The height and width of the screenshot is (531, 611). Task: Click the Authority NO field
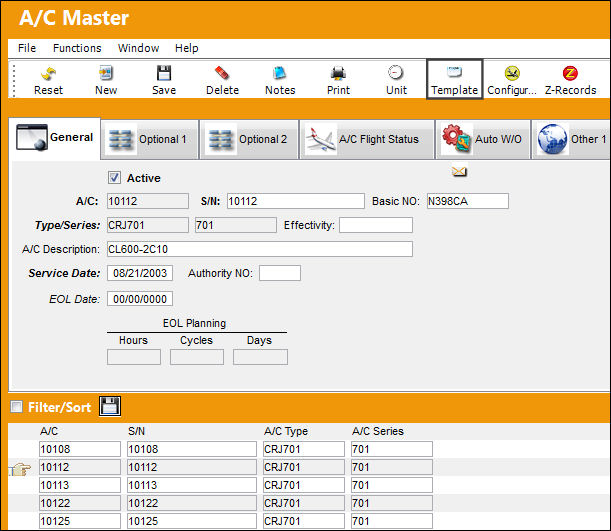point(280,273)
